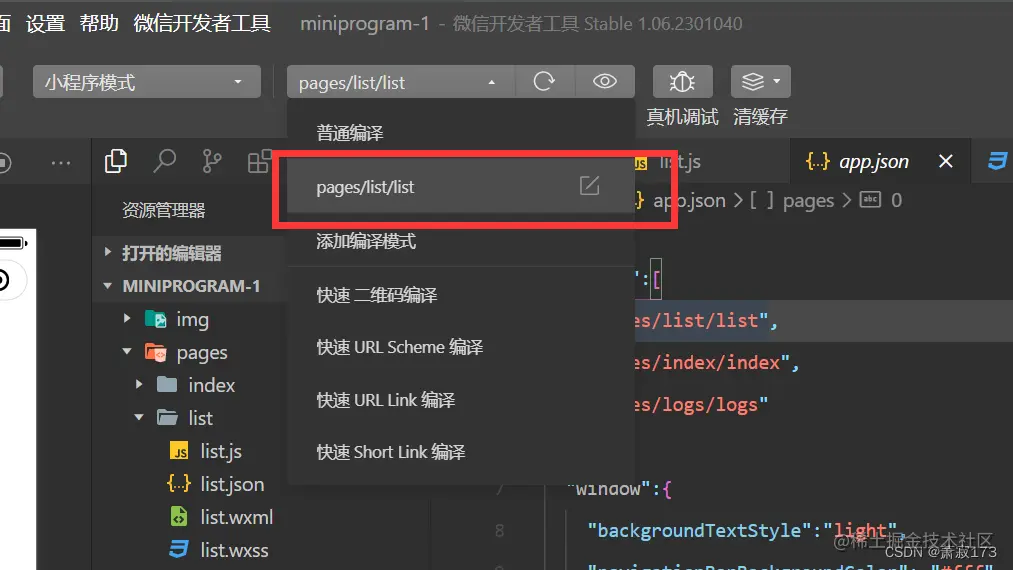Click the 清缓存 label
1013x570 pixels.
760,117
